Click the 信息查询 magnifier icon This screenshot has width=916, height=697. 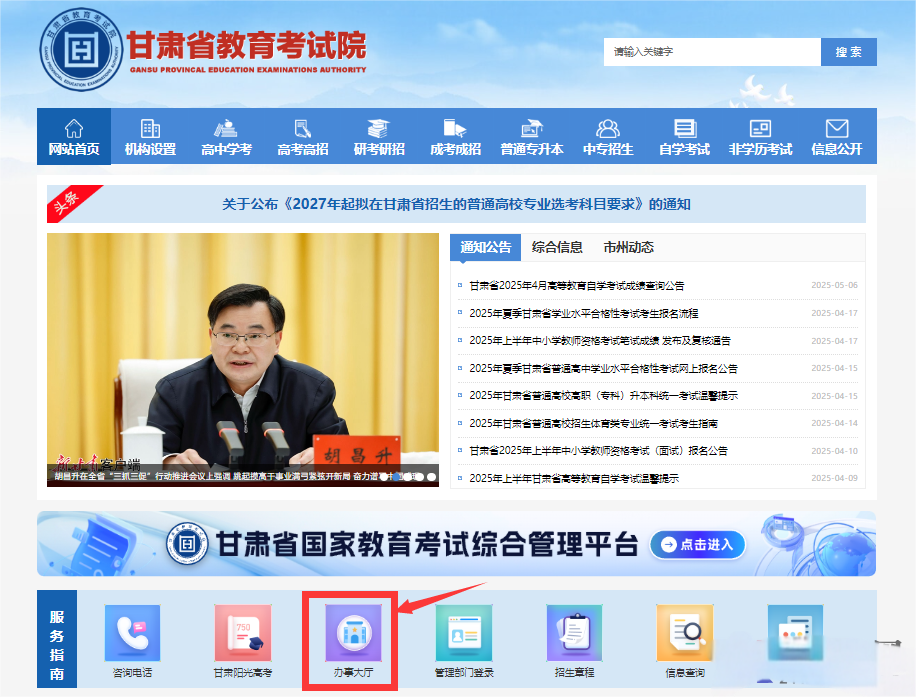[685, 634]
